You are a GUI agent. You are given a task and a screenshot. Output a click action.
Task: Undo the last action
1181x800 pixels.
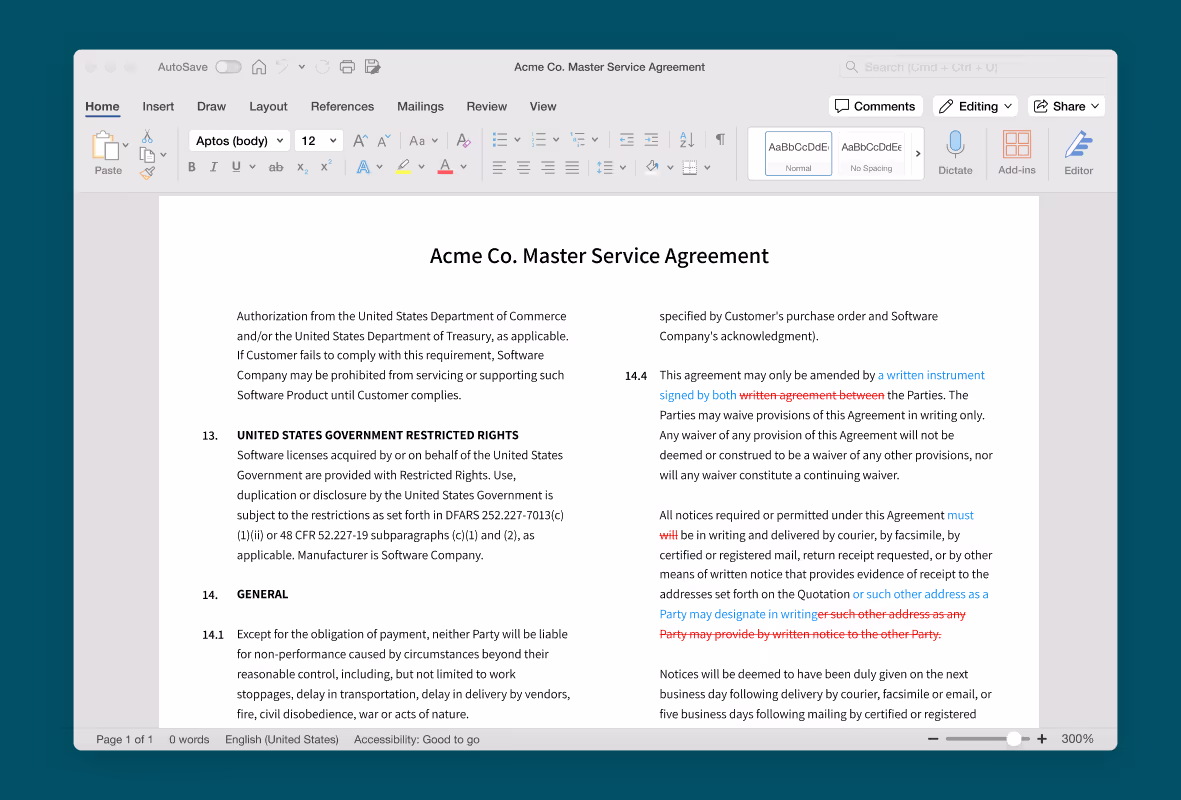pos(282,67)
